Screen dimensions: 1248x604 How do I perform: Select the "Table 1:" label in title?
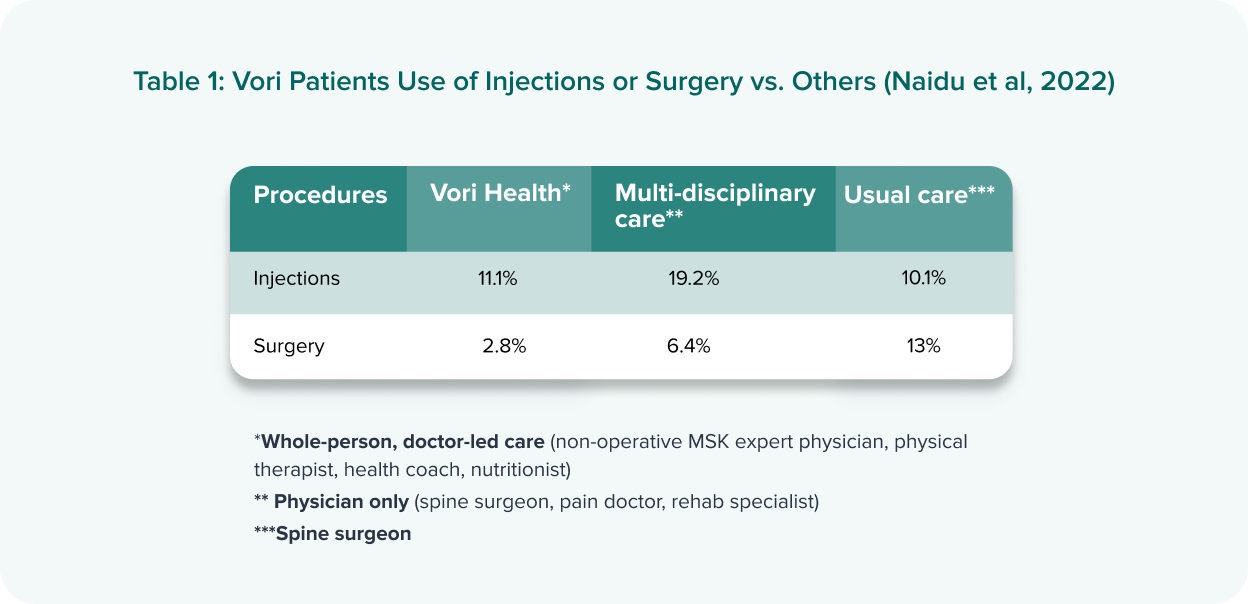178,82
